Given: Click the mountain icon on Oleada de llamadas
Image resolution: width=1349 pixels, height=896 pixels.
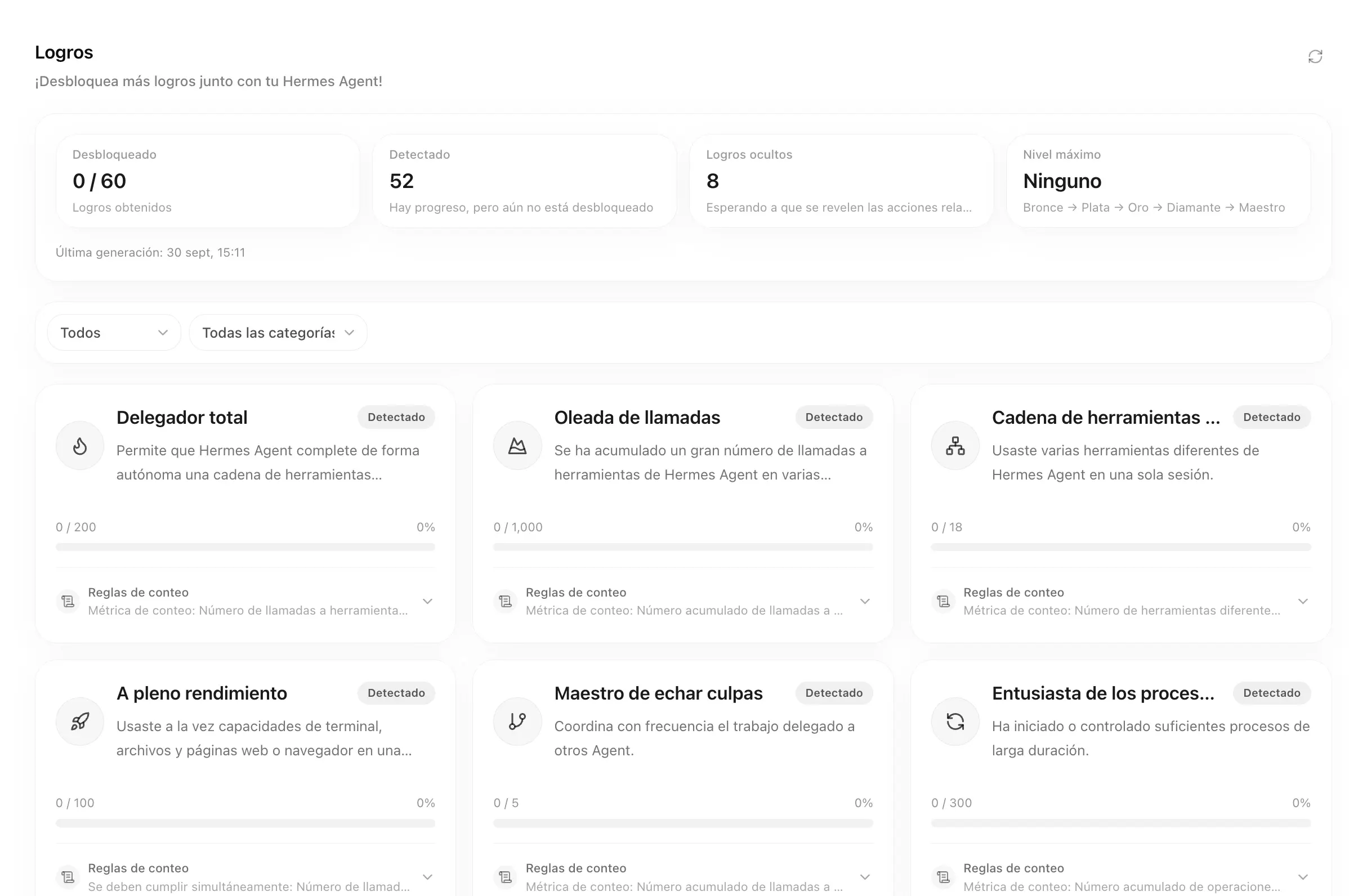Looking at the screenshot, I should click(x=517, y=446).
